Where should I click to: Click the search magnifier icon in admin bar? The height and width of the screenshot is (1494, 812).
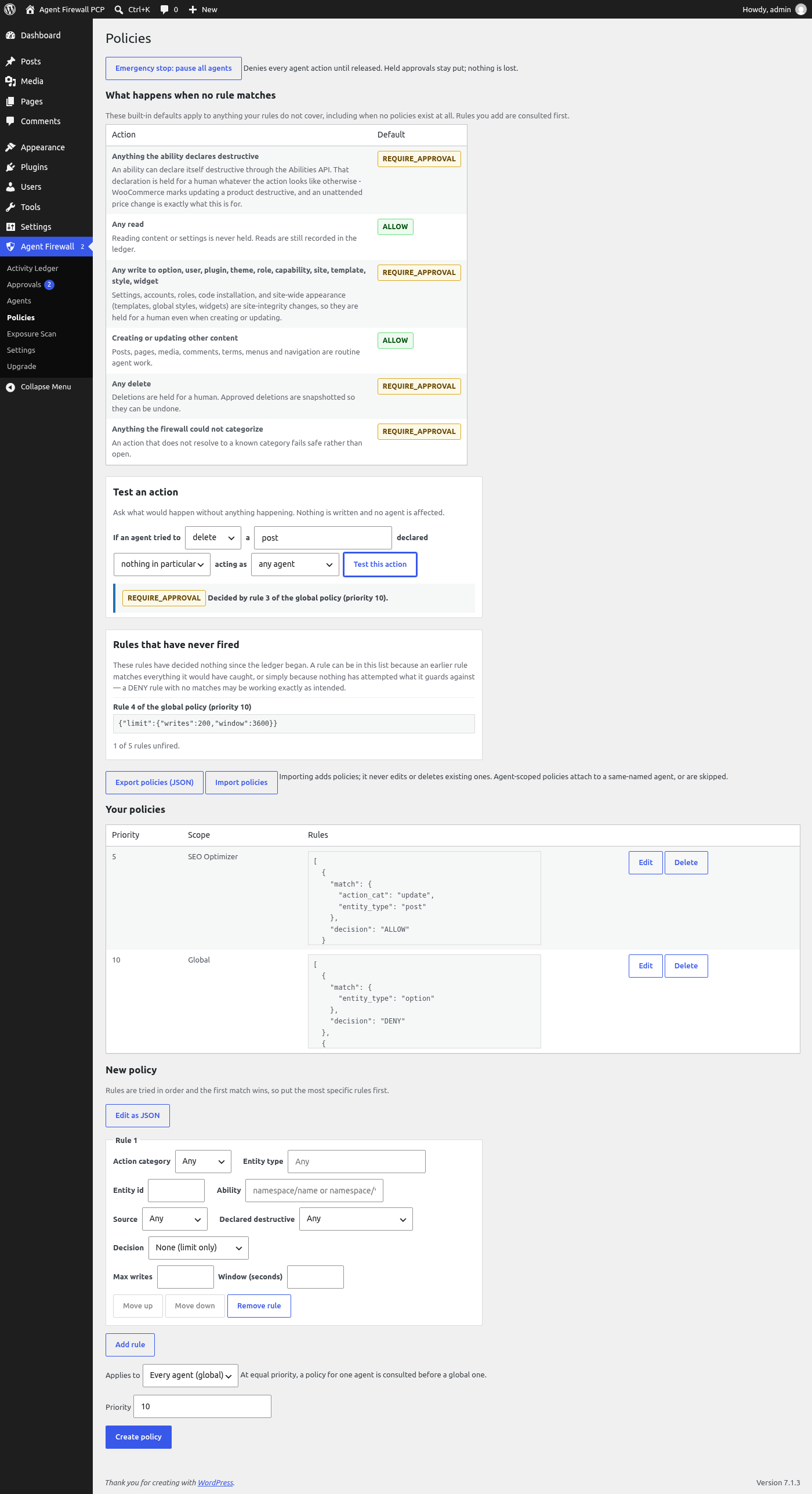(x=119, y=9)
